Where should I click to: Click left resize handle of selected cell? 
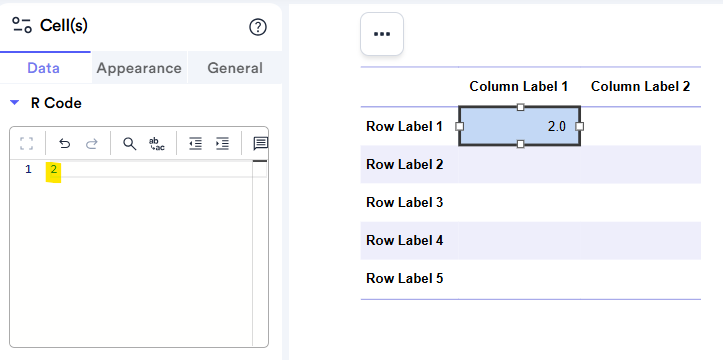click(459, 126)
